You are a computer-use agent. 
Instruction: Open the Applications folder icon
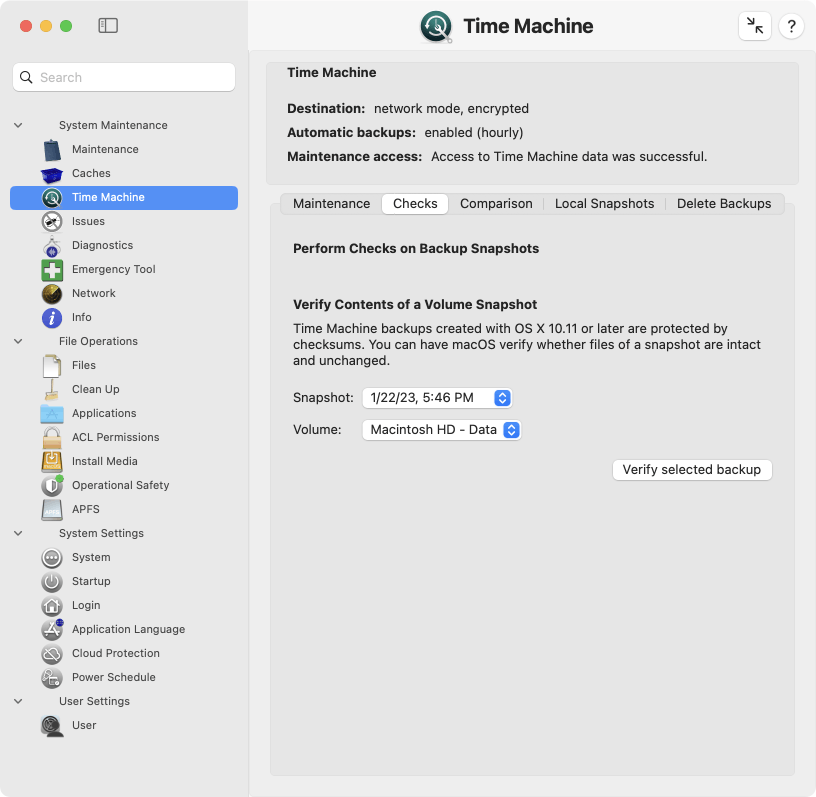(52, 414)
